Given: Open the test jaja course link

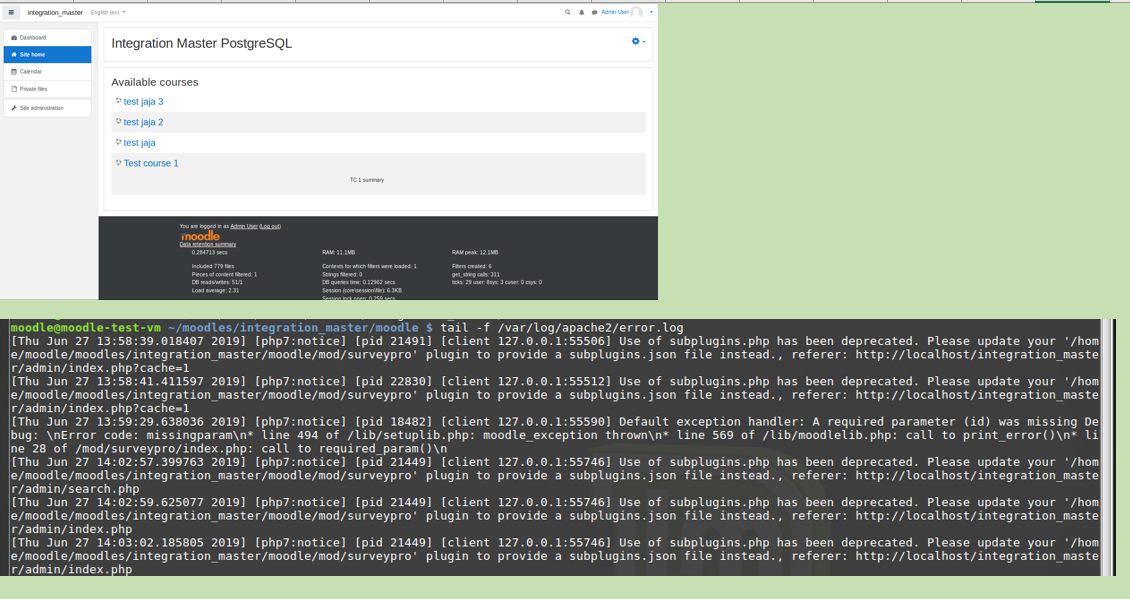Looking at the screenshot, I should point(139,143).
